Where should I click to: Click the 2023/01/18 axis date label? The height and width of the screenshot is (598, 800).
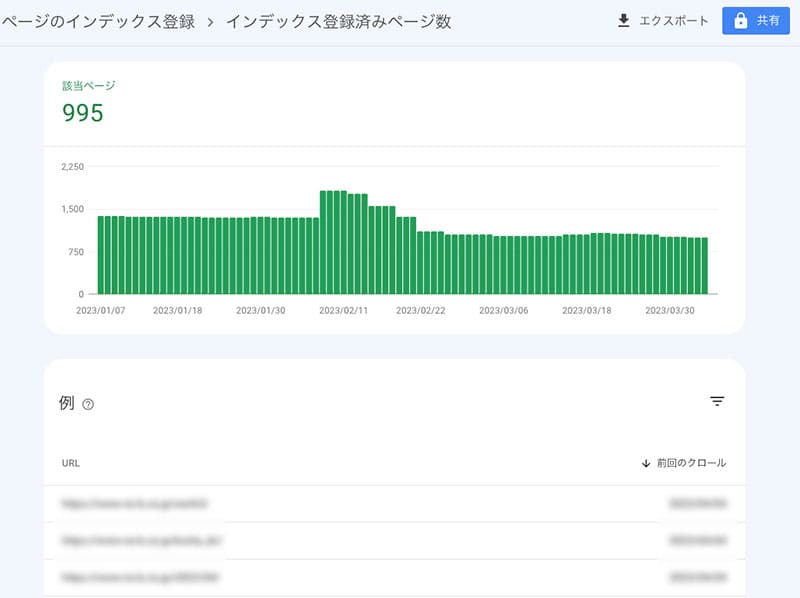click(178, 310)
